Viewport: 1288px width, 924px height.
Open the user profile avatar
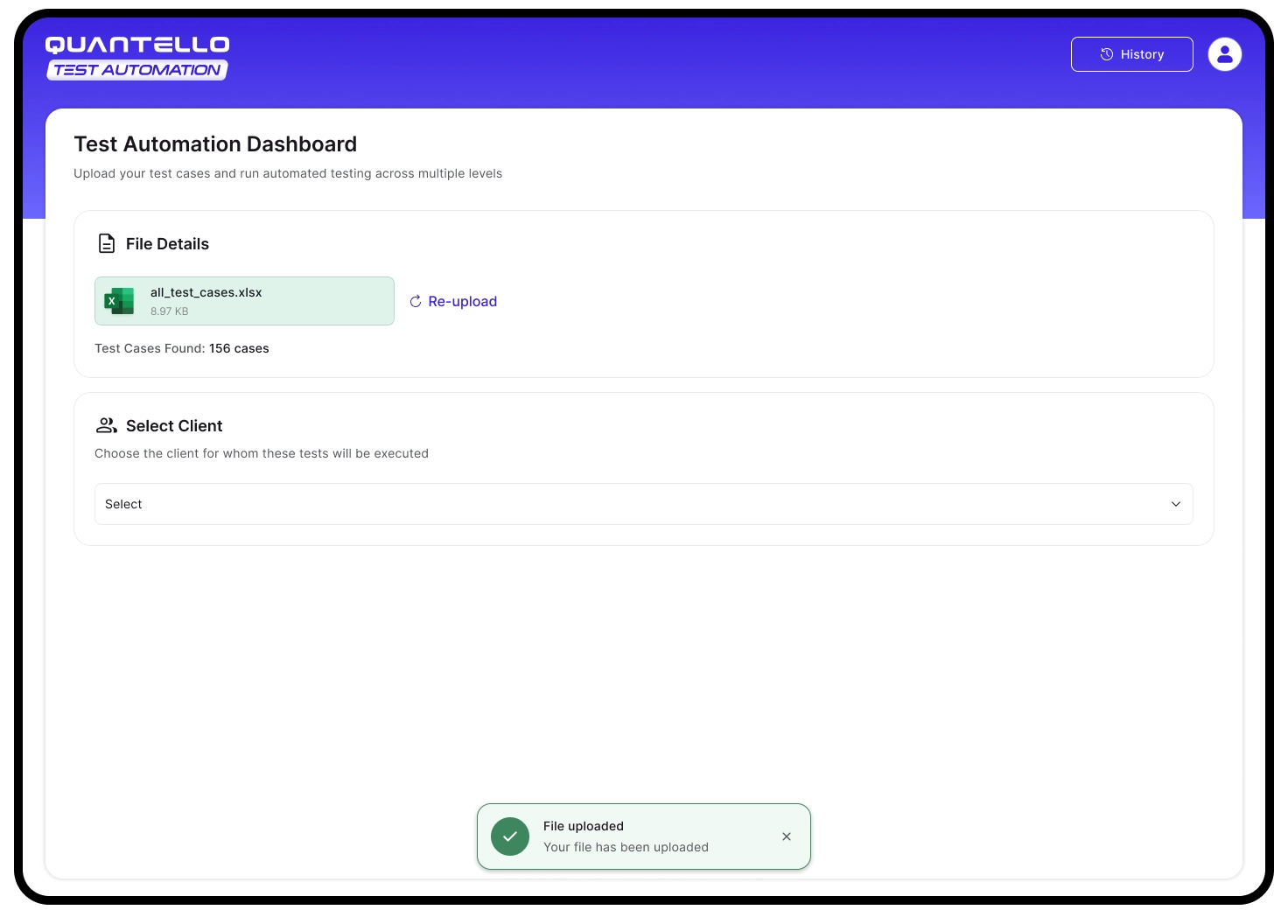(1225, 54)
